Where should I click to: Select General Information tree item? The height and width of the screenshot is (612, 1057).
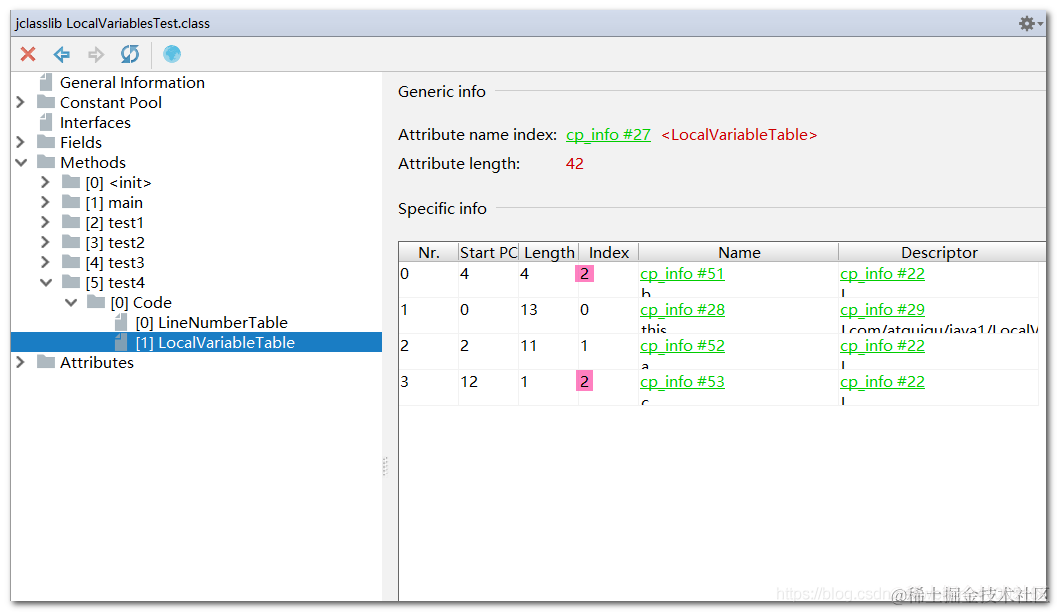pos(132,82)
